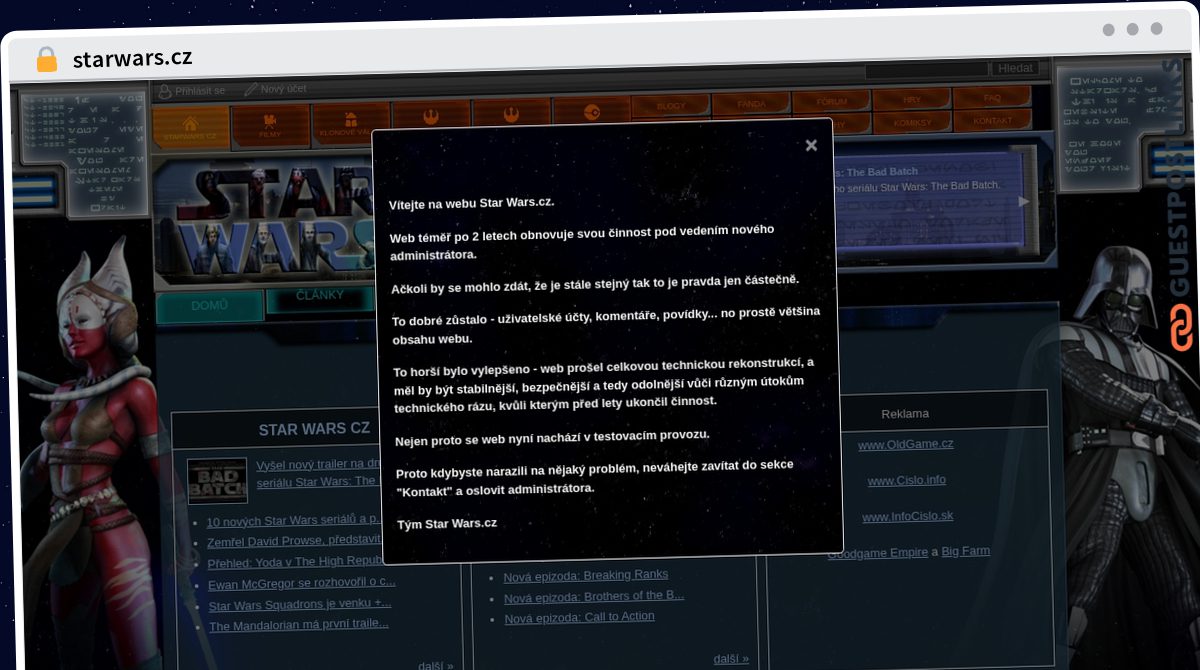Open Nová epizoda: Call to Action link
The height and width of the screenshot is (670, 1200).
tap(580, 618)
